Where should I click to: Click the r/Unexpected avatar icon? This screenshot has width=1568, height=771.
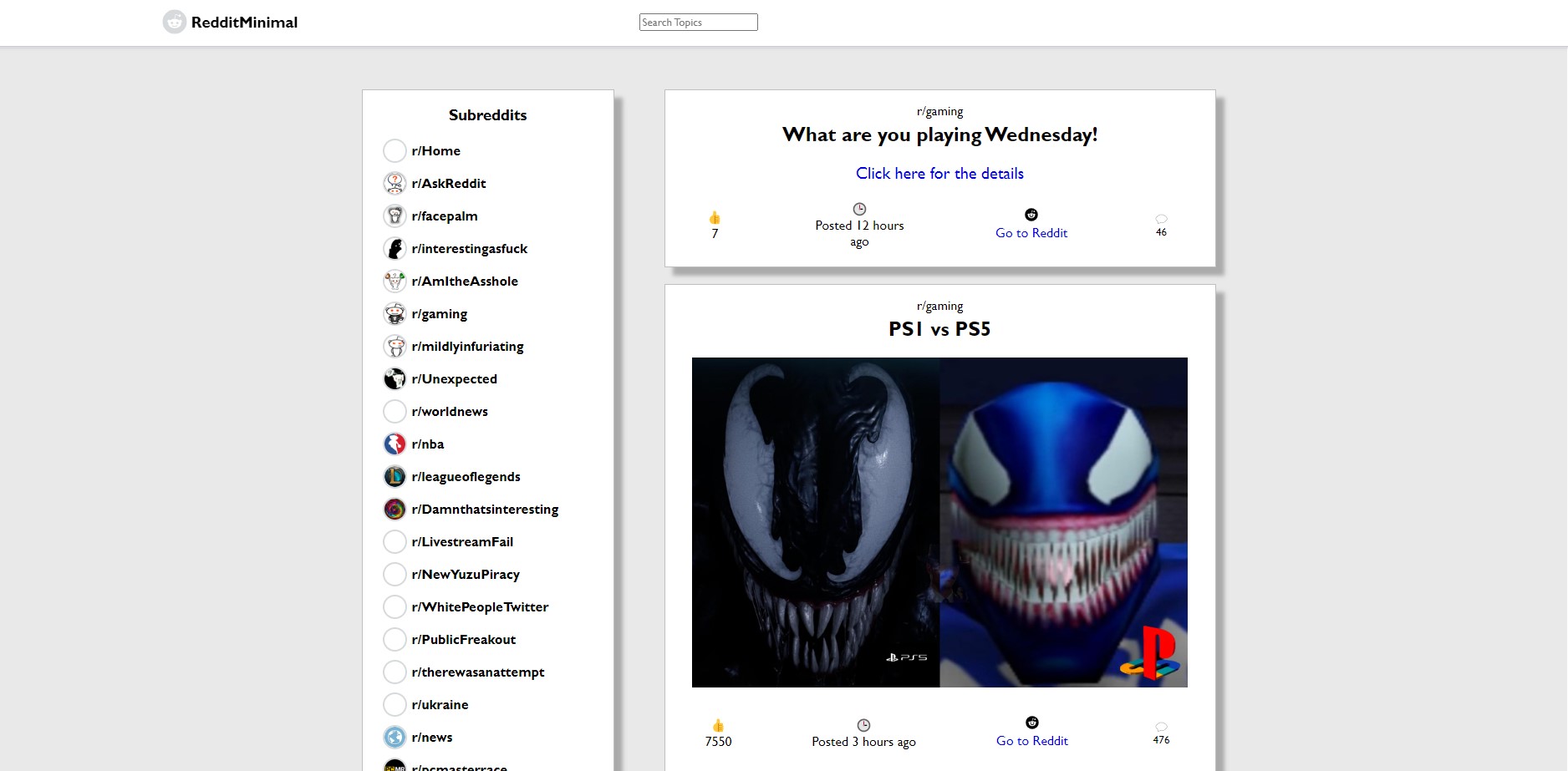(x=395, y=379)
